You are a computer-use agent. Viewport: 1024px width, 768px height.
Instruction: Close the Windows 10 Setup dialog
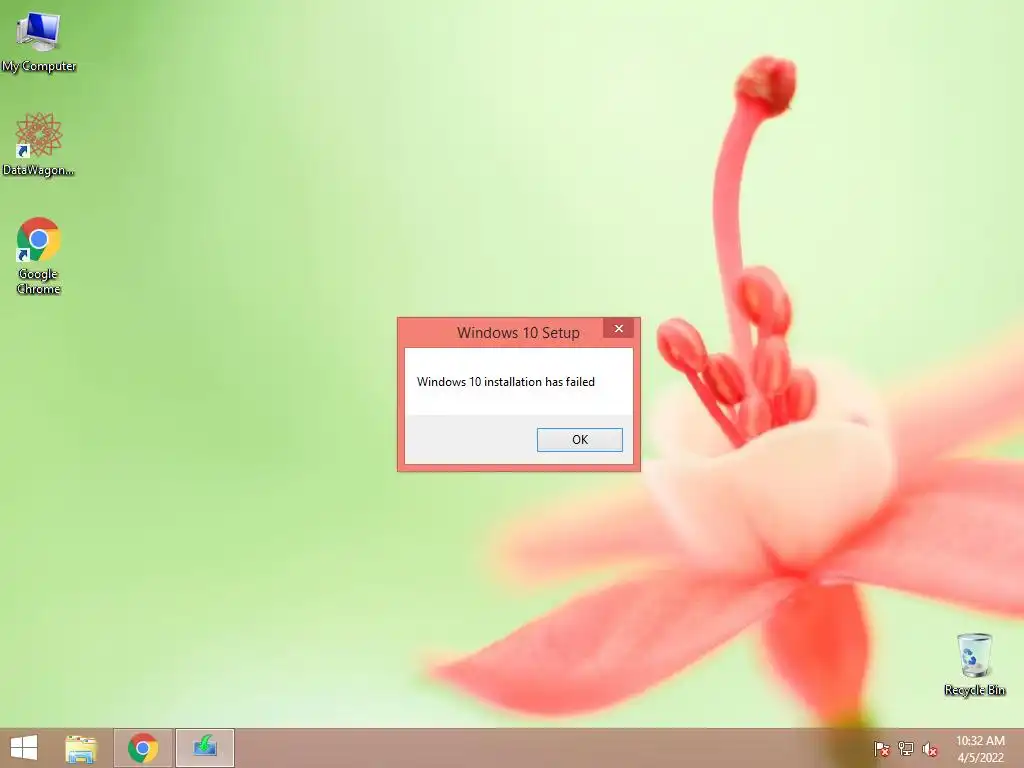pos(618,328)
